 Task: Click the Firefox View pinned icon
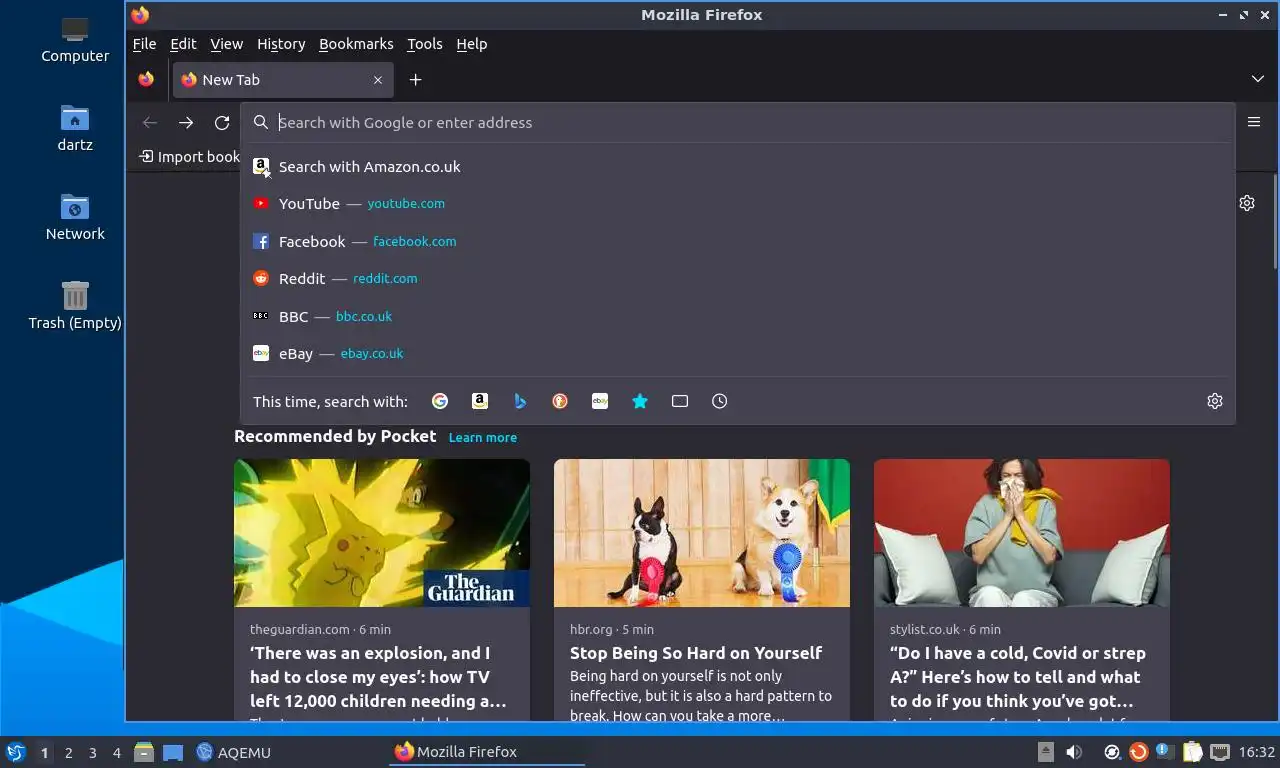[x=146, y=80]
